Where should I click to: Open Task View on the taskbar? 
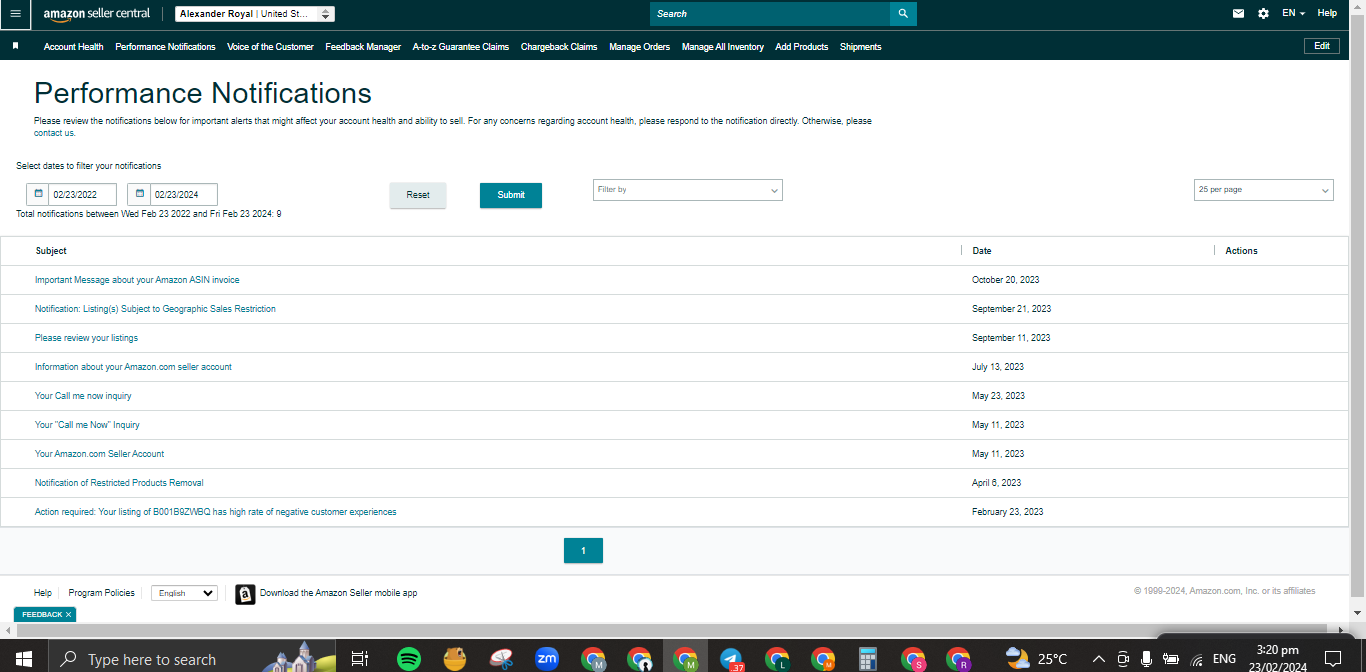[359, 659]
